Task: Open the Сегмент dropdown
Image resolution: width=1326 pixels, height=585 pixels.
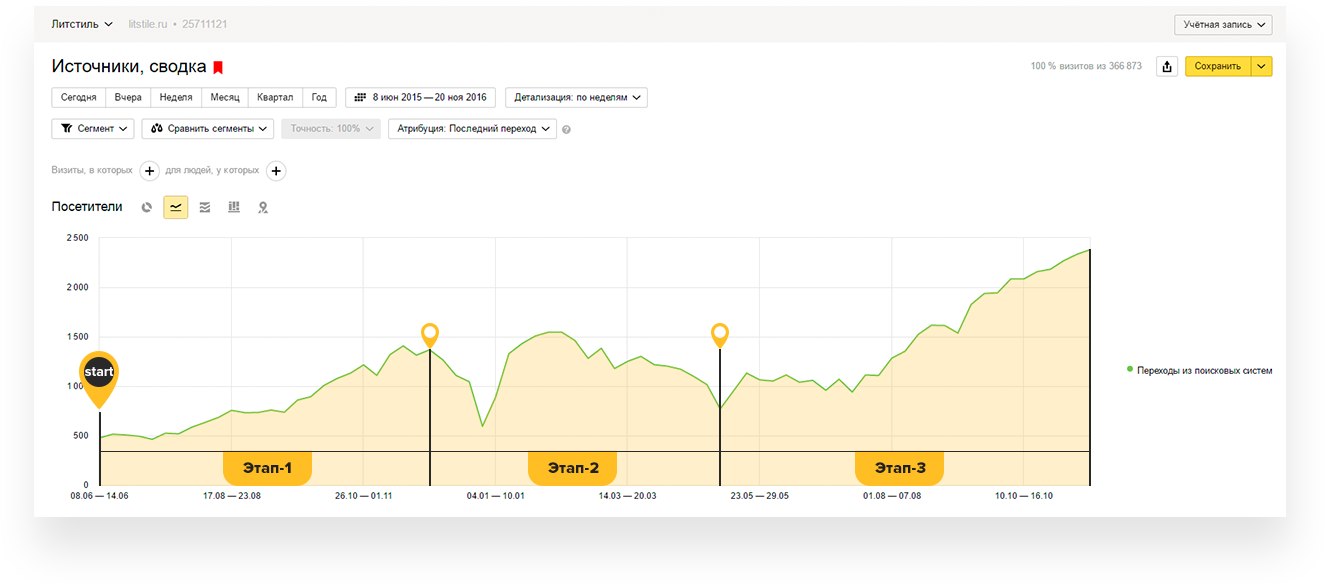Action: coord(93,129)
